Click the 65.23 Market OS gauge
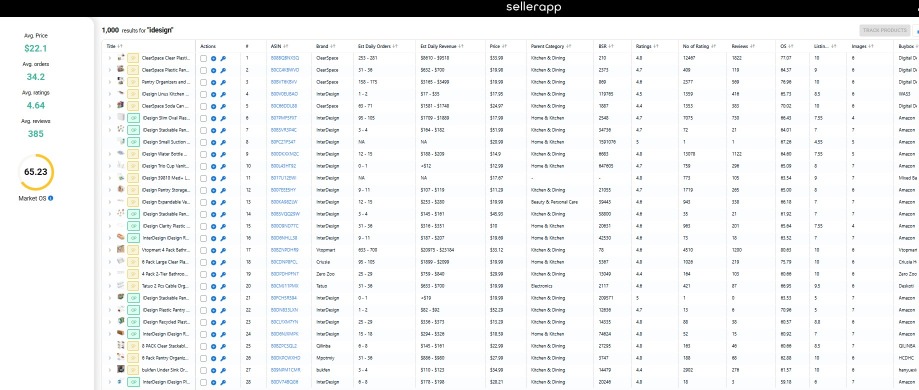919x390 pixels. coord(36,172)
